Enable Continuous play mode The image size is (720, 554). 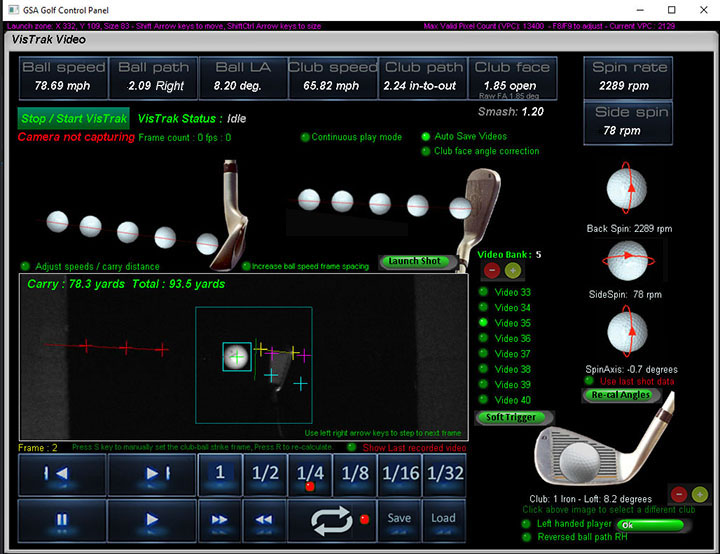tap(305, 137)
